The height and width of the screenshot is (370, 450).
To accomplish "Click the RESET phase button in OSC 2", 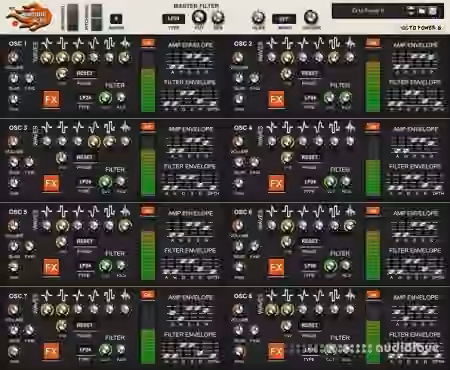I will coord(310,73).
